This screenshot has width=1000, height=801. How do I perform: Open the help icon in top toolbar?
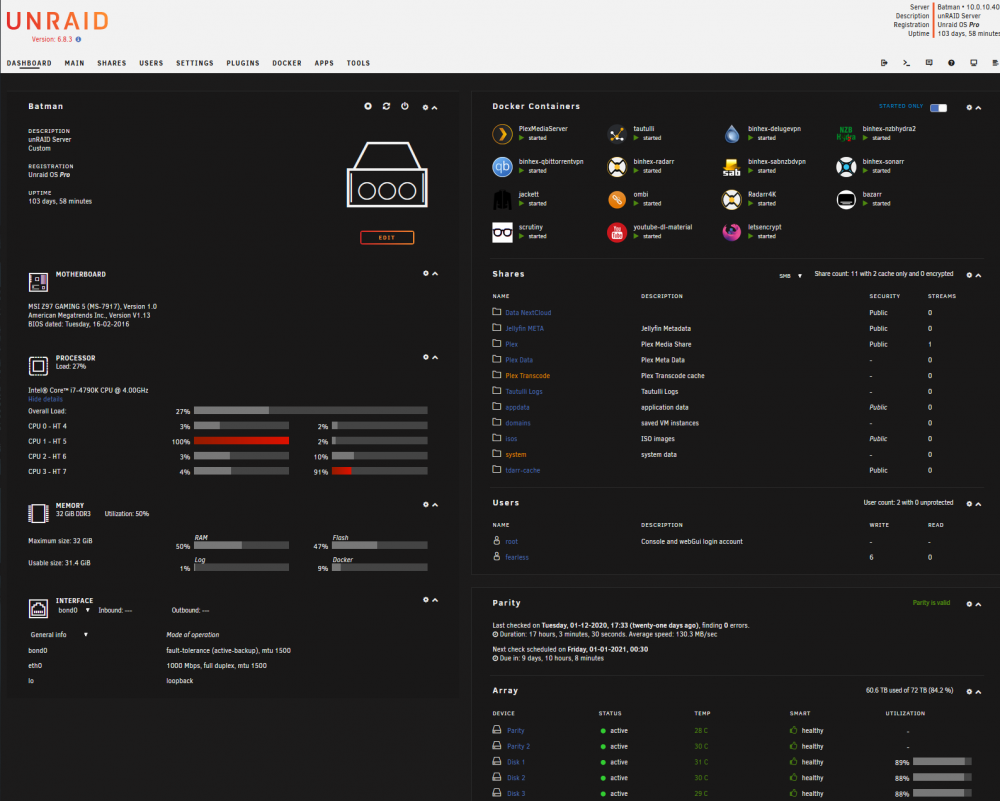pyautogui.click(x=951, y=62)
